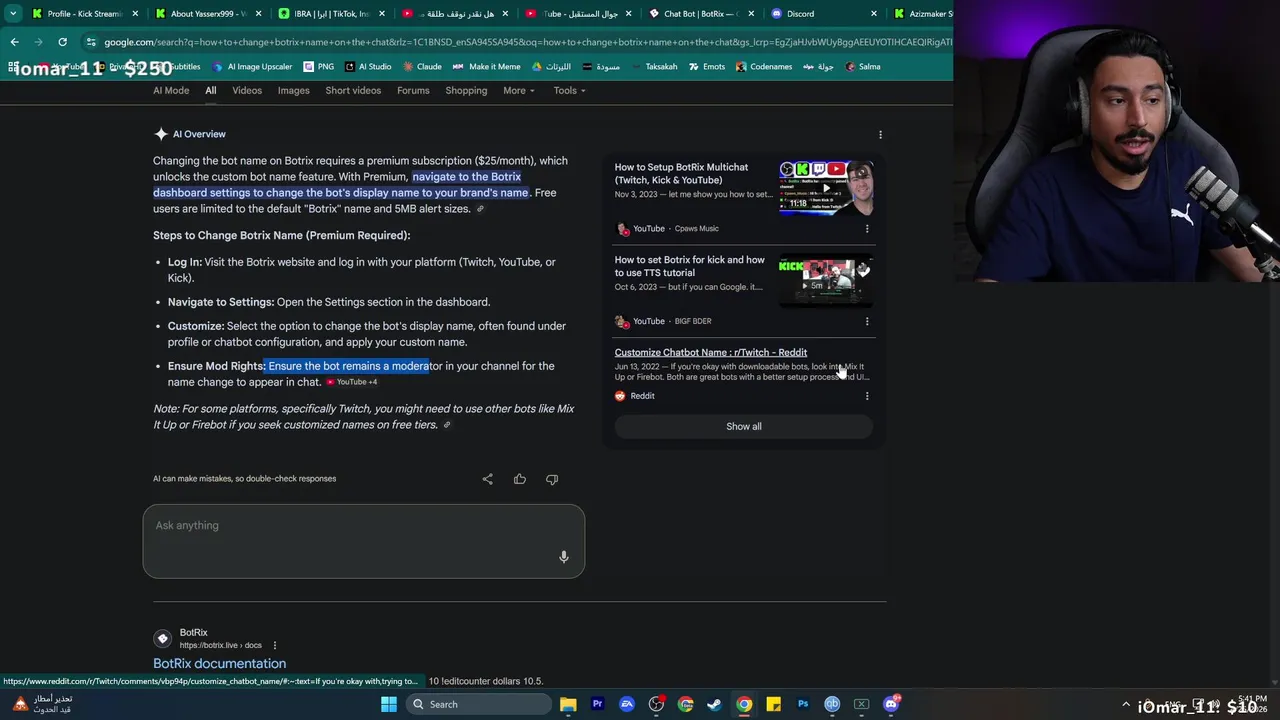Switch to the Profile - Kick Streaming tab
Viewport: 1280px width, 720px height.
(85, 14)
